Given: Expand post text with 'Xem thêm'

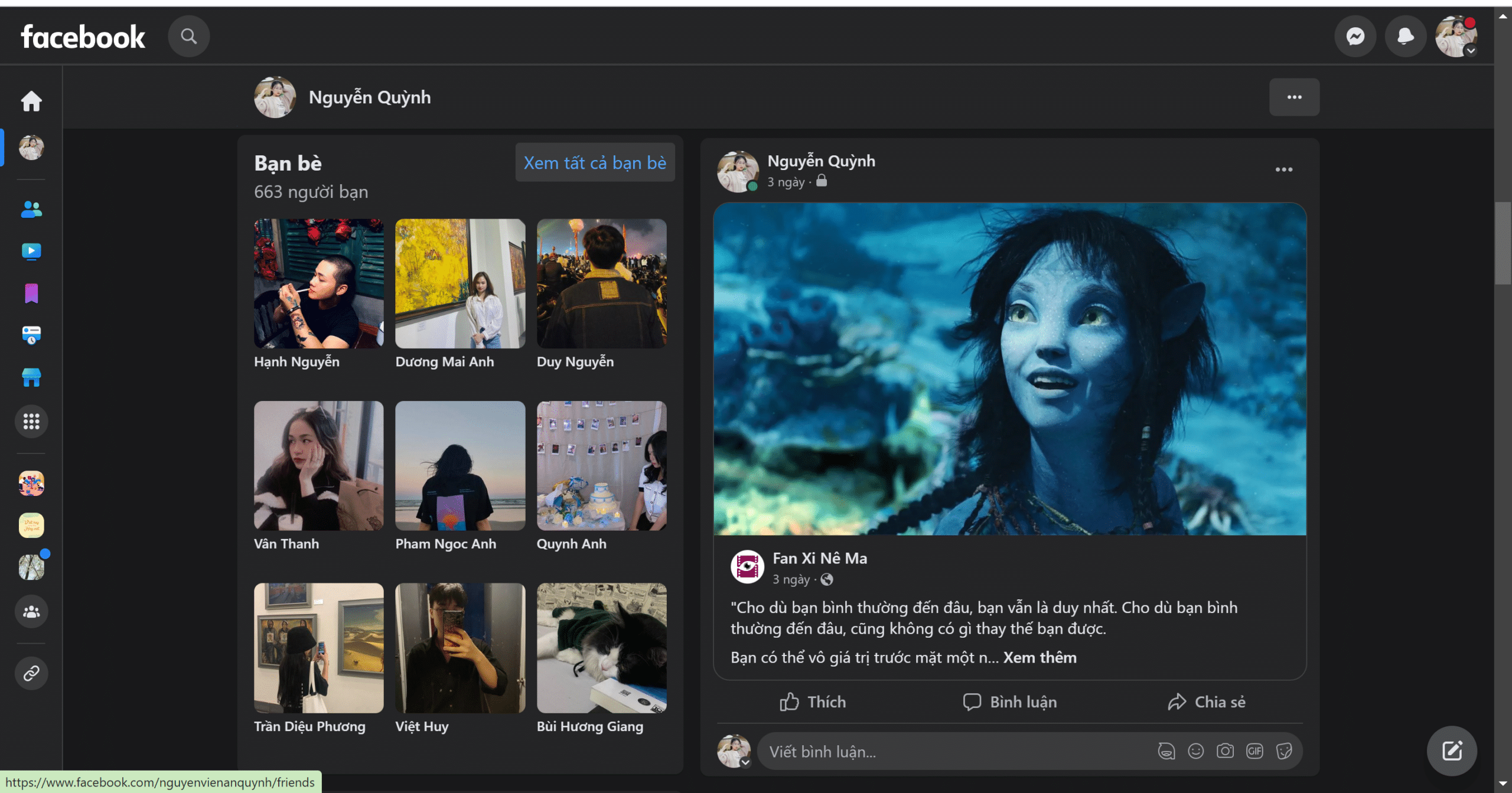Looking at the screenshot, I should (x=1039, y=658).
